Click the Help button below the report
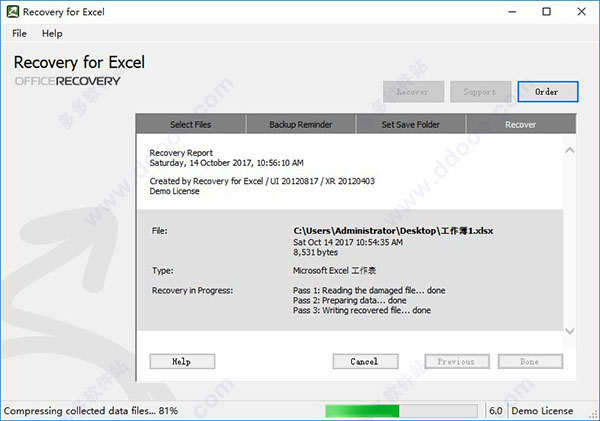Screen dimensions: 600x421 pos(182,361)
